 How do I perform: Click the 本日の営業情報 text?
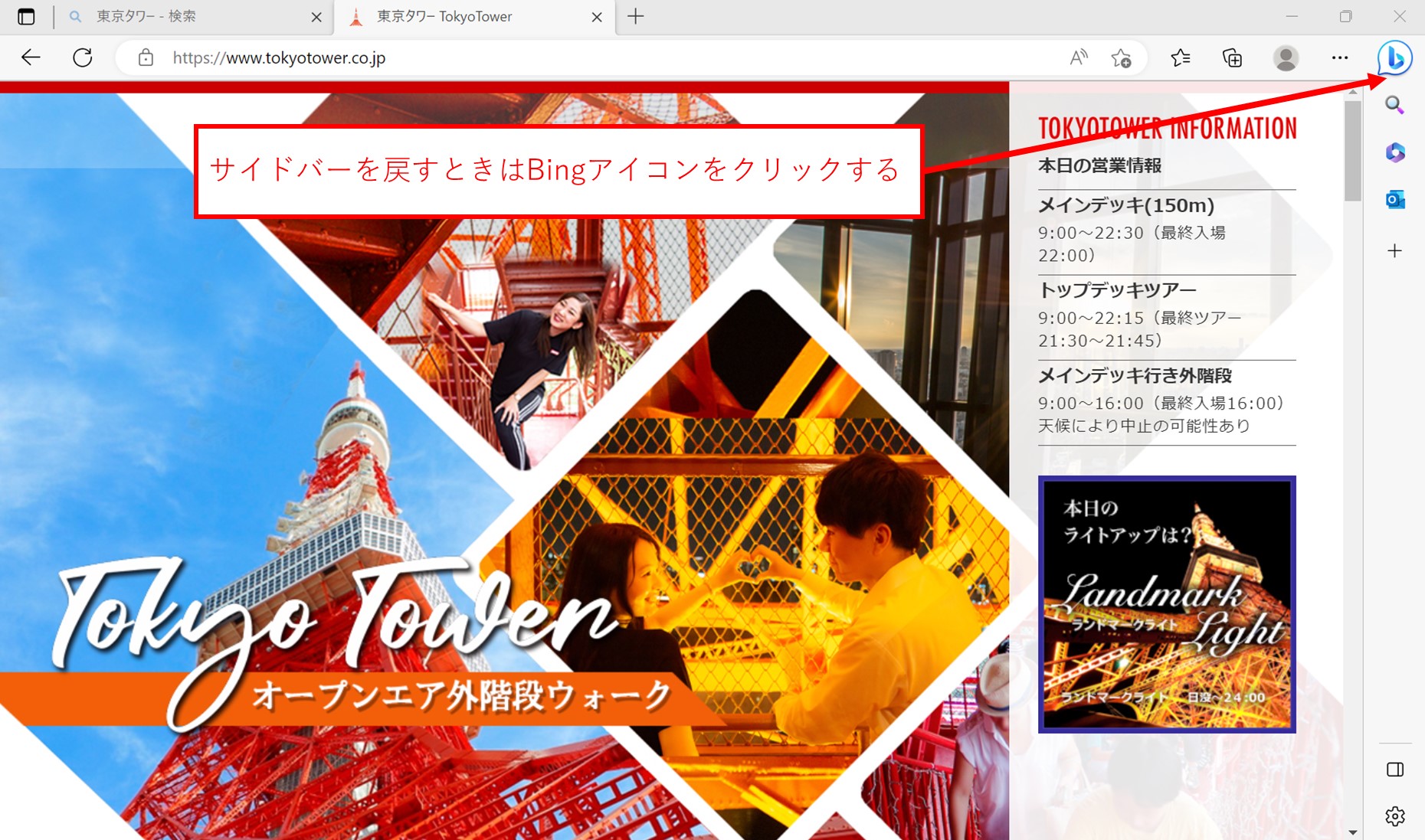pos(1099,165)
